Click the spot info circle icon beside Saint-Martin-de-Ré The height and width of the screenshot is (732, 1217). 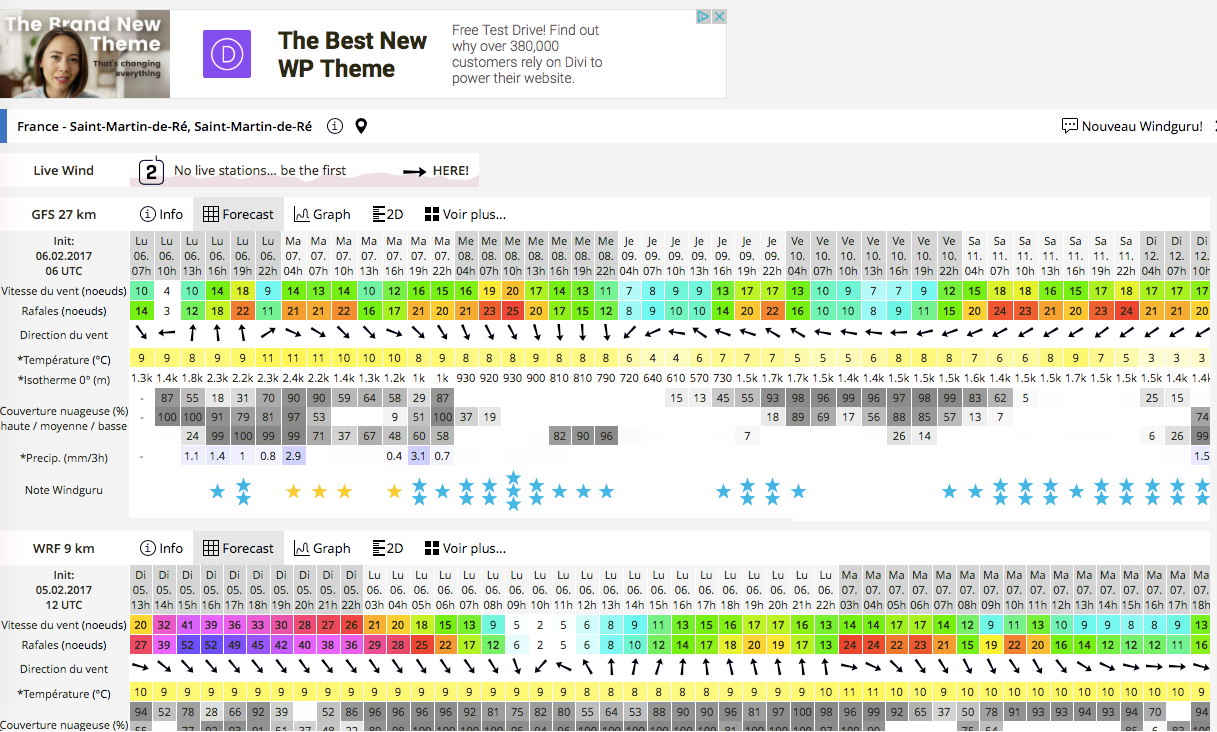point(335,126)
